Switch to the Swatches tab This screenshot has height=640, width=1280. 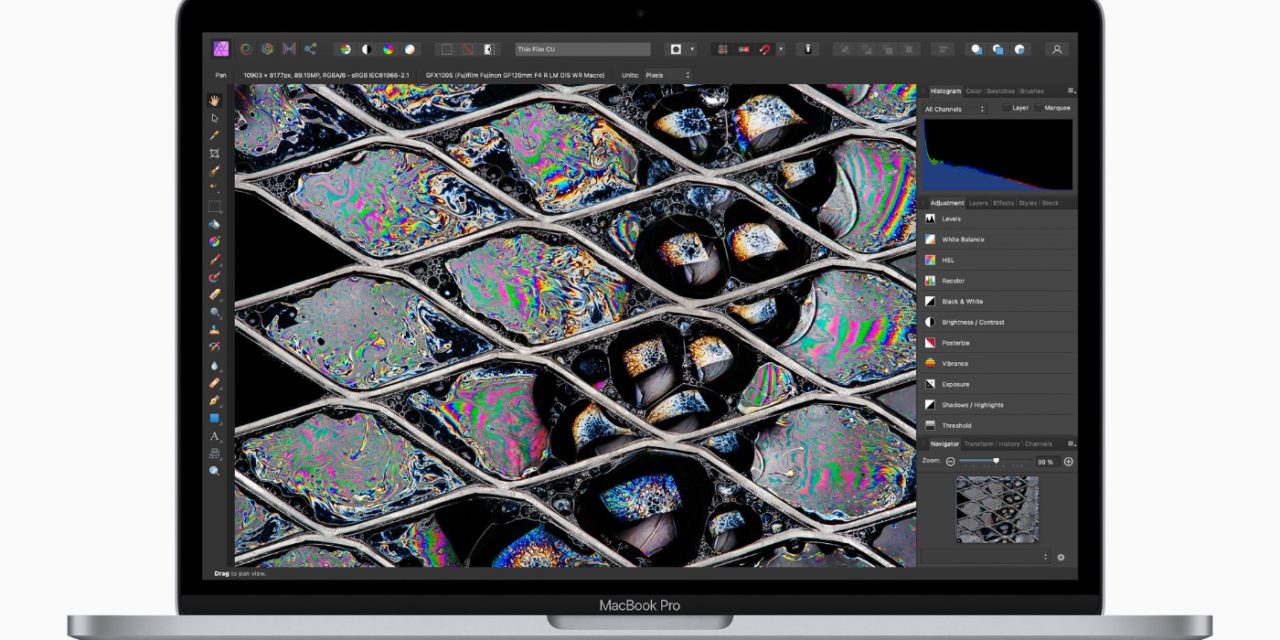click(1000, 91)
